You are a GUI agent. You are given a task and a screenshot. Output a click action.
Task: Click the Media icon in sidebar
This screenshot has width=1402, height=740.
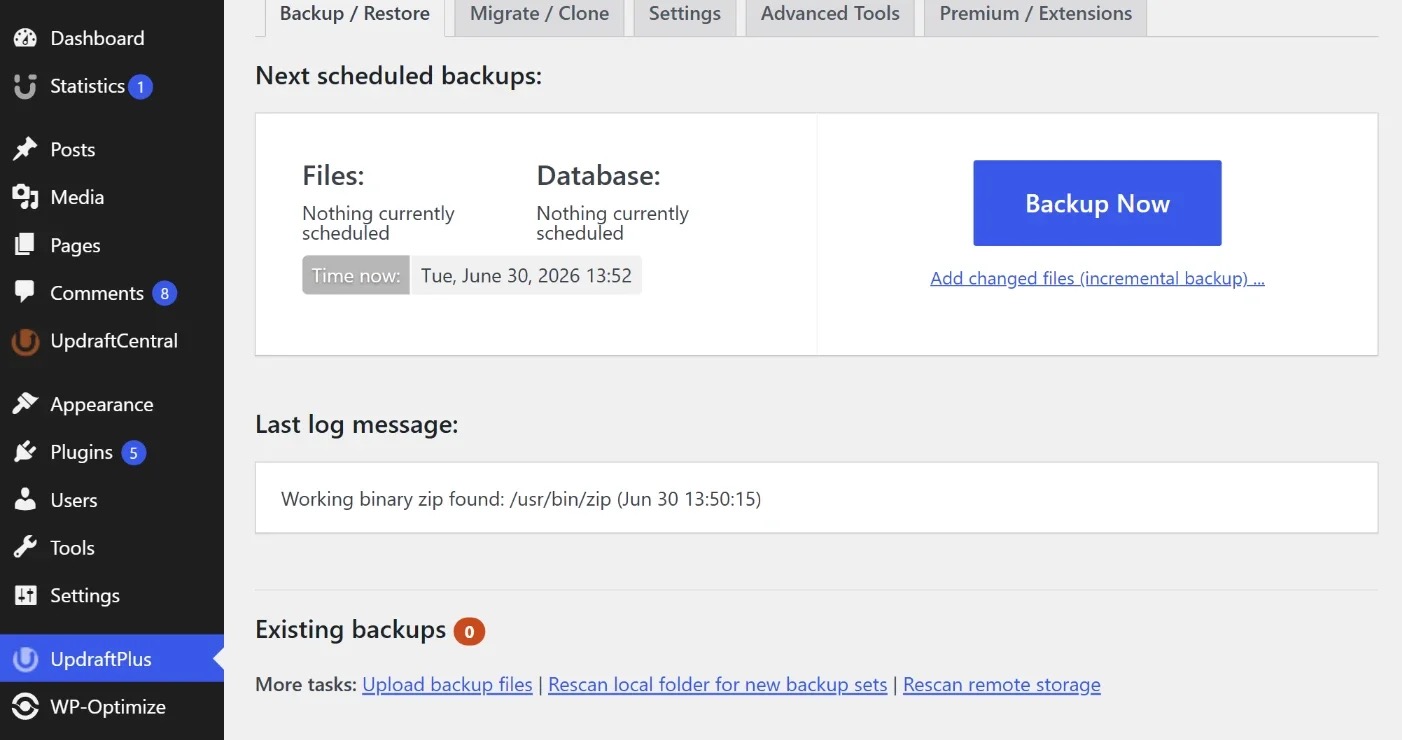pyautogui.click(x=25, y=198)
